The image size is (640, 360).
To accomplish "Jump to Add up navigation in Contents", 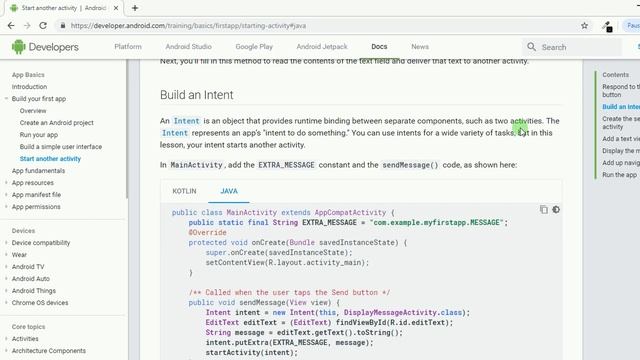I will 621,162.
